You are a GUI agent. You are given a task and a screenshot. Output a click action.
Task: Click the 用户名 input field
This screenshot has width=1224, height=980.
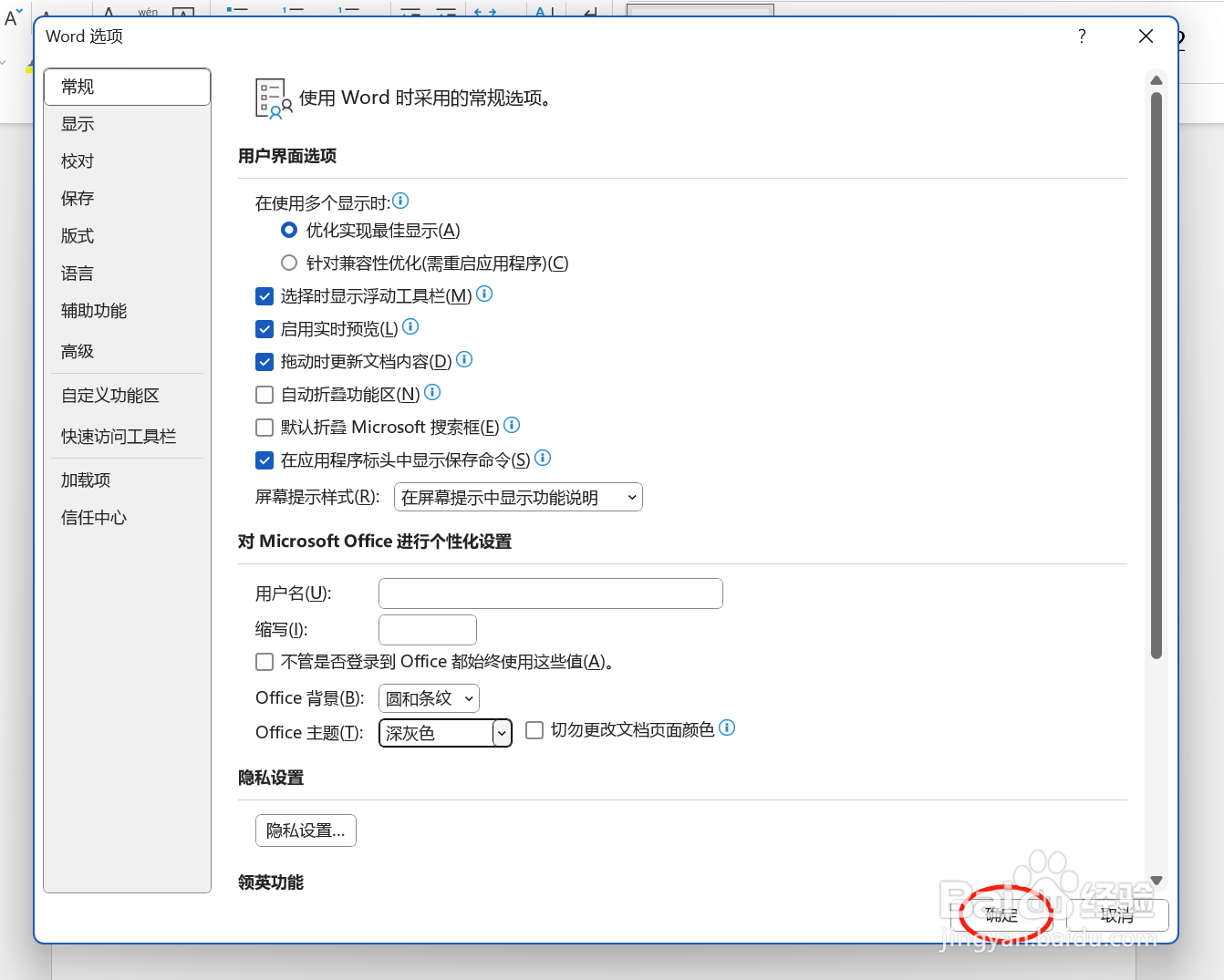pyautogui.click(x=550, y=593)
